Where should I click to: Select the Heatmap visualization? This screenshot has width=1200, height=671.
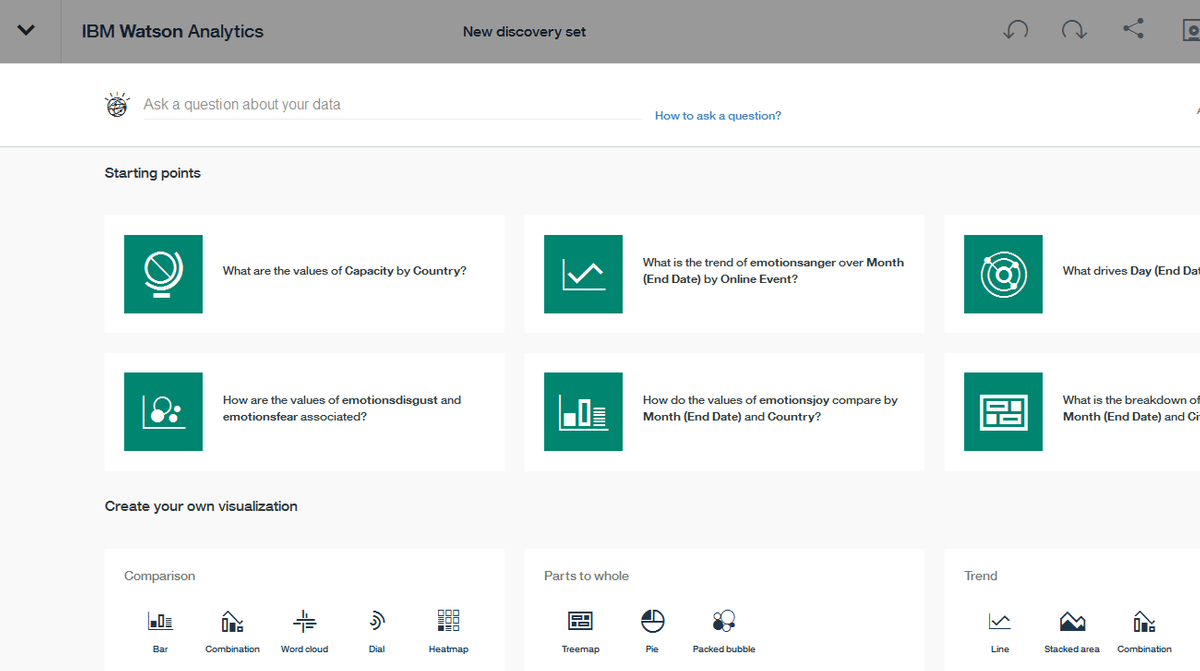coord(448,621)
